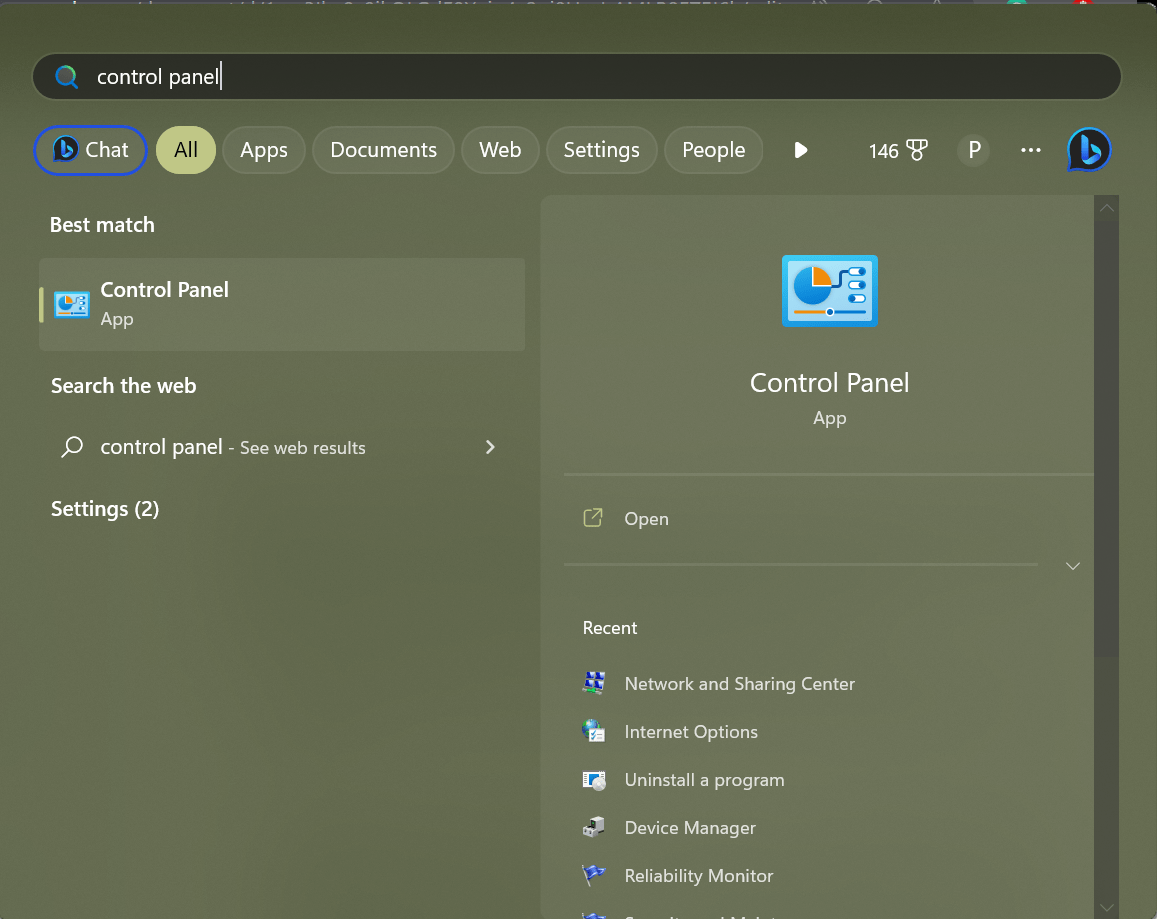Click the Open external-link icon
Screen dimensions: 1157x919
pyautogui.click(x=593, y=518)
